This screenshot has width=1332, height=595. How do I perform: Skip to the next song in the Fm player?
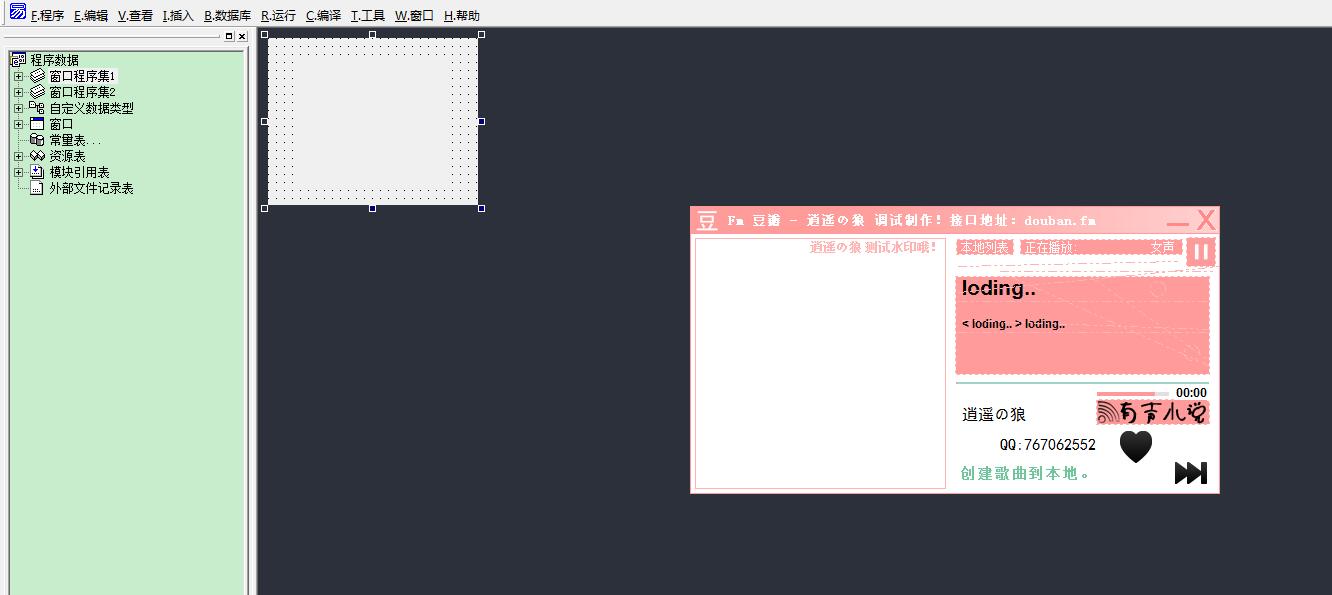coord(1190,473)
